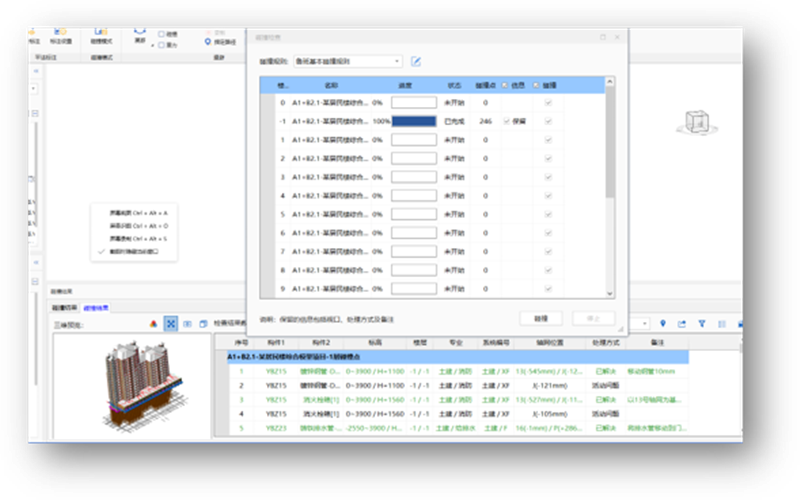The image size is (800, 500).
Task: Collapse the lower left panel with chevron icon
Action: point(36,262)
